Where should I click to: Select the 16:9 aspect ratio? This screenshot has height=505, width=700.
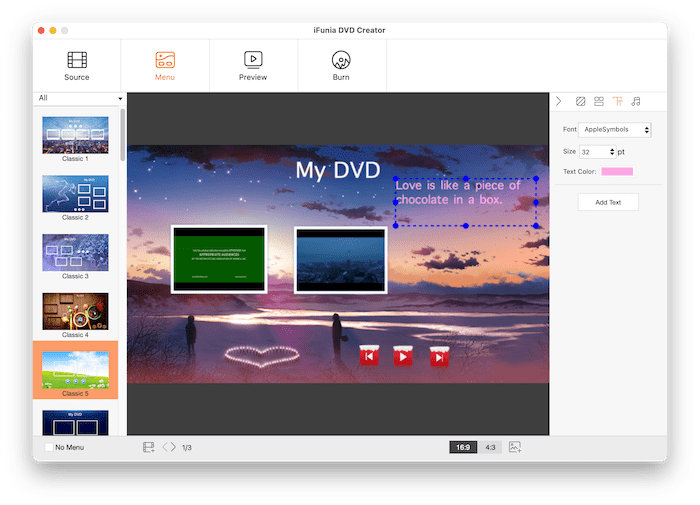tap(463, 447)
